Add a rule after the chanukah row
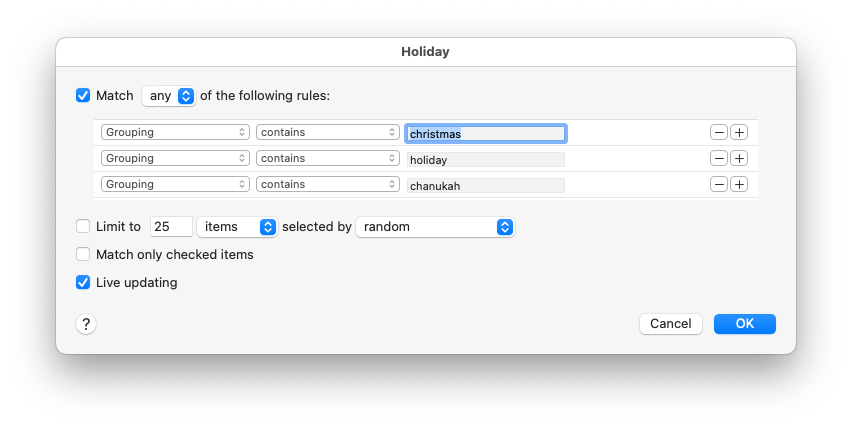Screen dimensions: 852x428 (739, 184)
